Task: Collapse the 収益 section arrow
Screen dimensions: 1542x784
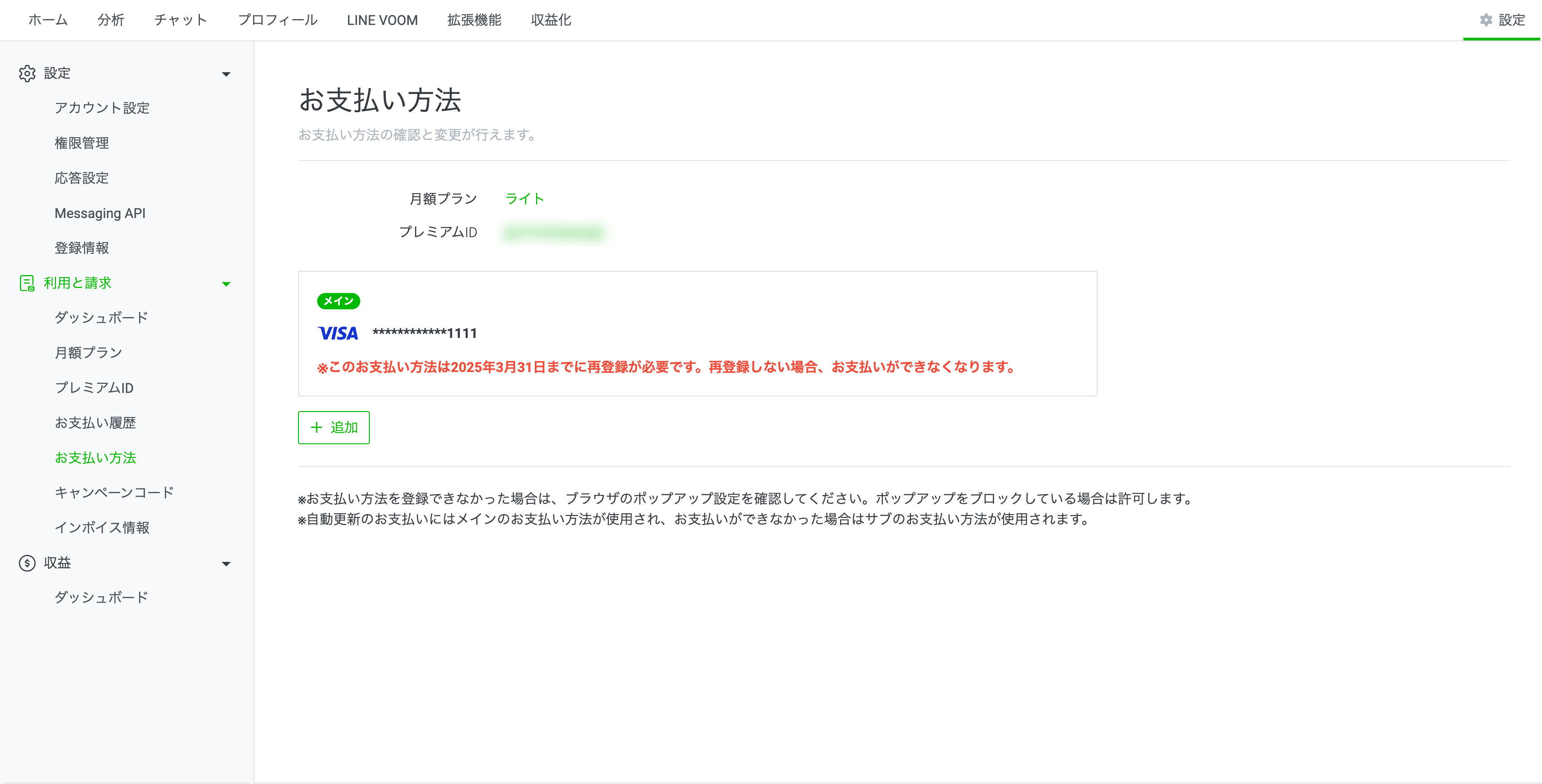Action: (x=226, y=564)
